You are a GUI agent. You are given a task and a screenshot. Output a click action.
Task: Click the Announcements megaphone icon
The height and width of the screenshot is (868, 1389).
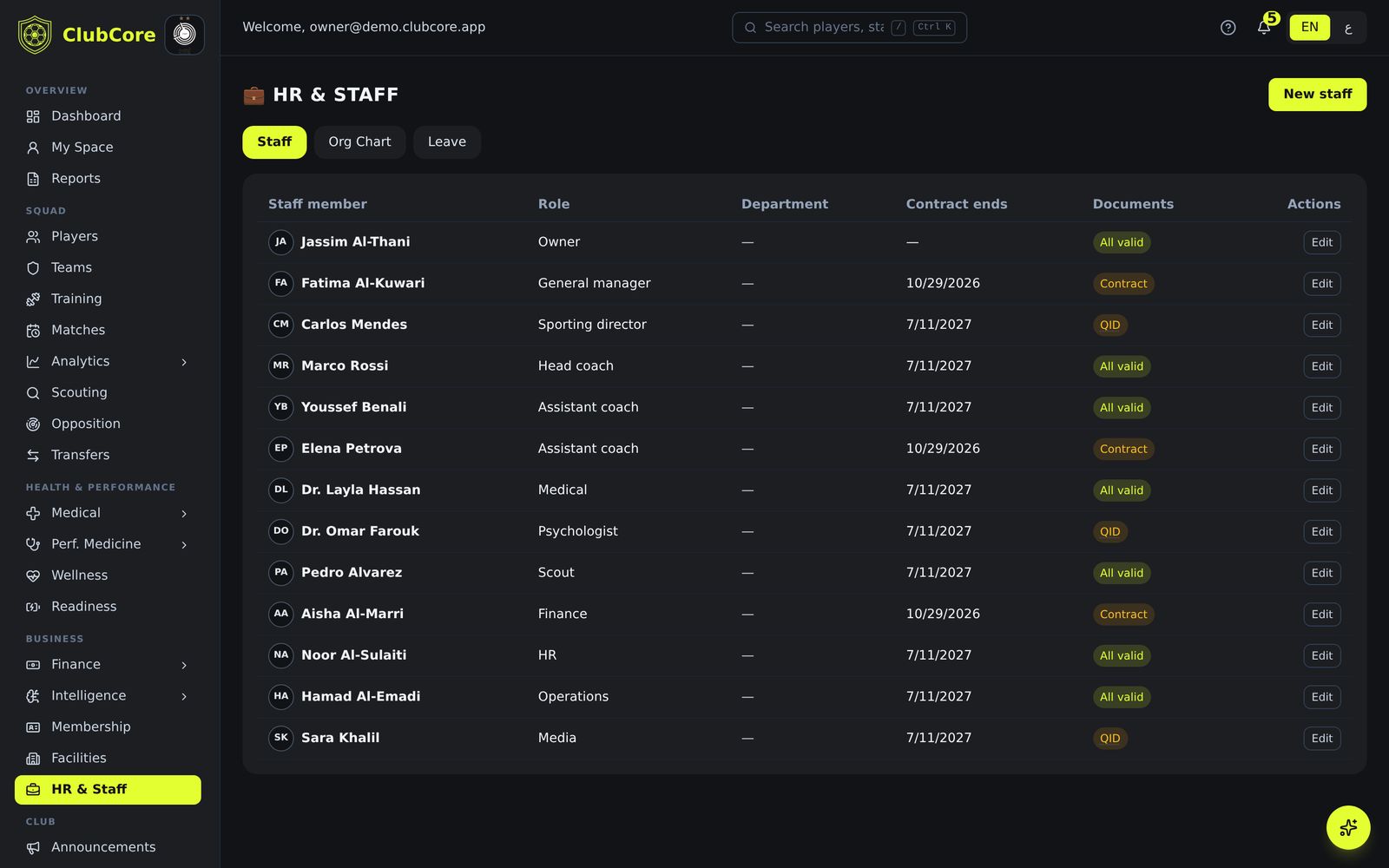coord(33,848)
